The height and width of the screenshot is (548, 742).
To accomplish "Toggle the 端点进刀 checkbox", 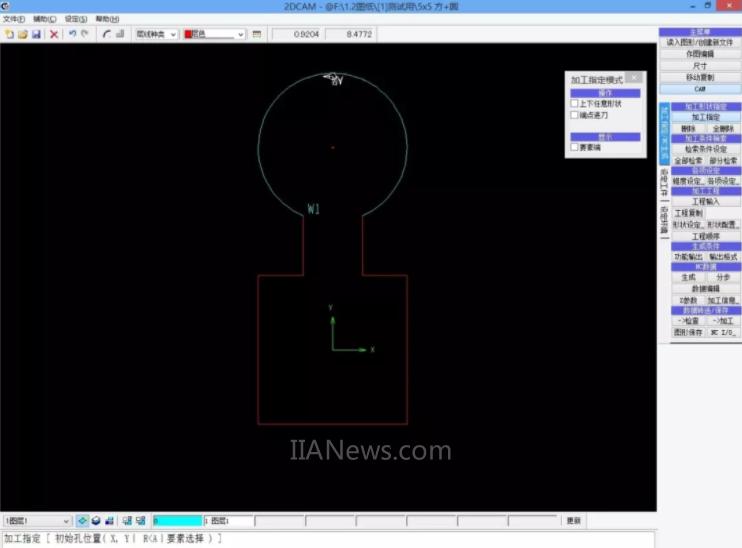I will tap(574, 115).
